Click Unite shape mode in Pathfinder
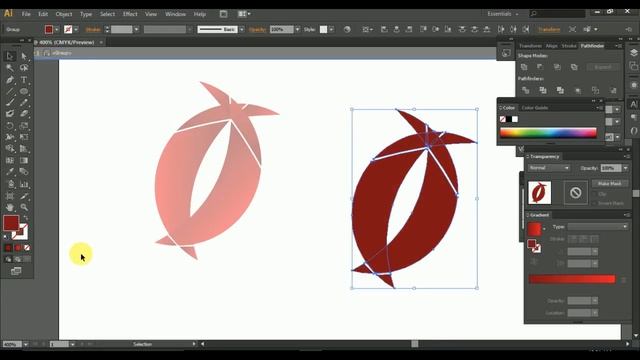Screen dimensions: 640x360 pos(524,67)
